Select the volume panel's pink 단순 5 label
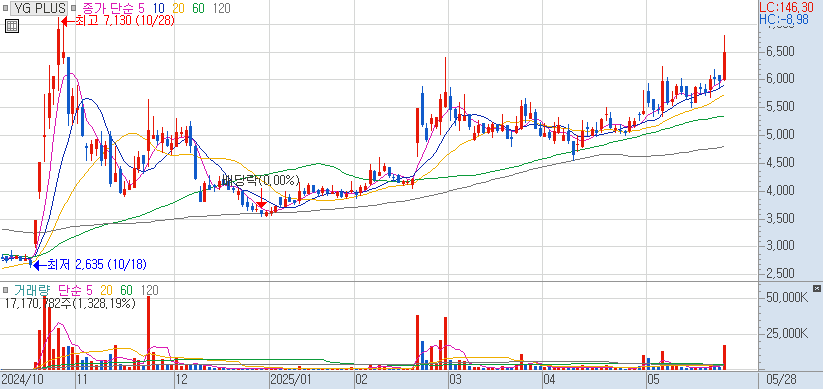This screenshot has width=823, height=389. click(75, 290)
